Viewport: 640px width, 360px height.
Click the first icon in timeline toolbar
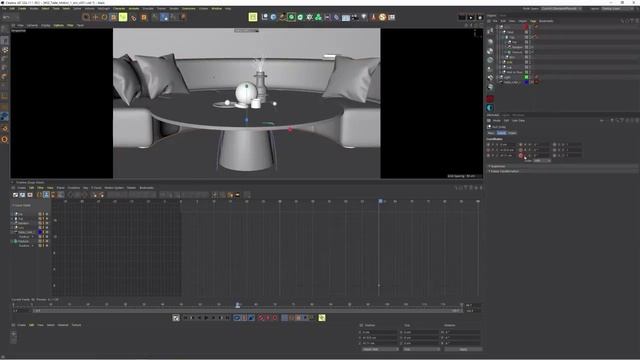click(x=15, y=195)
